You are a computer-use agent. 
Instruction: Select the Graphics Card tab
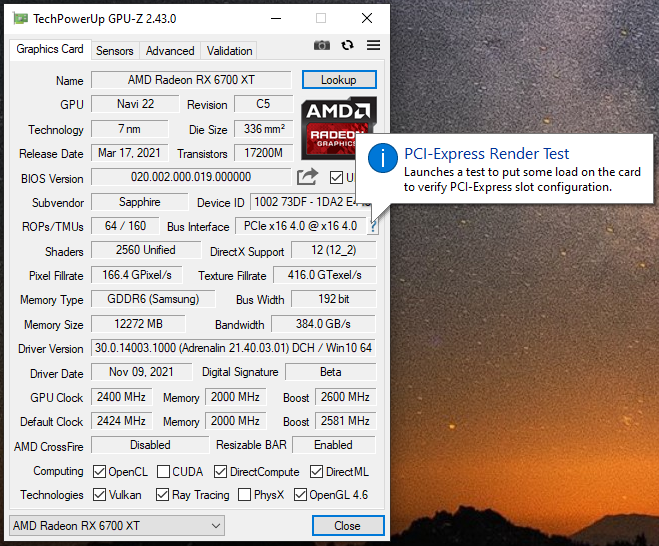click(x=50, y=49)
